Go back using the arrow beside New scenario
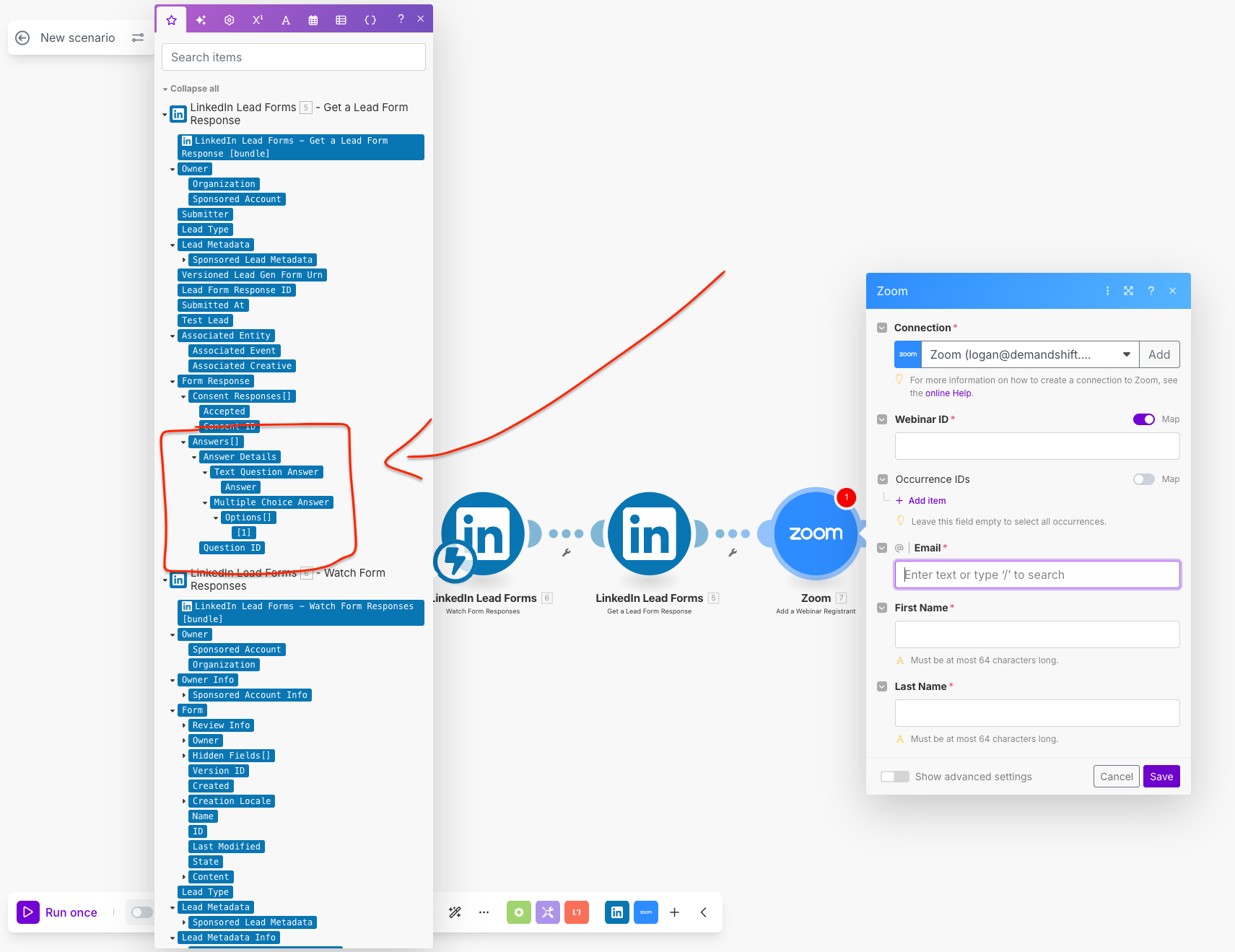Viewport: 1235px width, 952px height. pos(22,38)
